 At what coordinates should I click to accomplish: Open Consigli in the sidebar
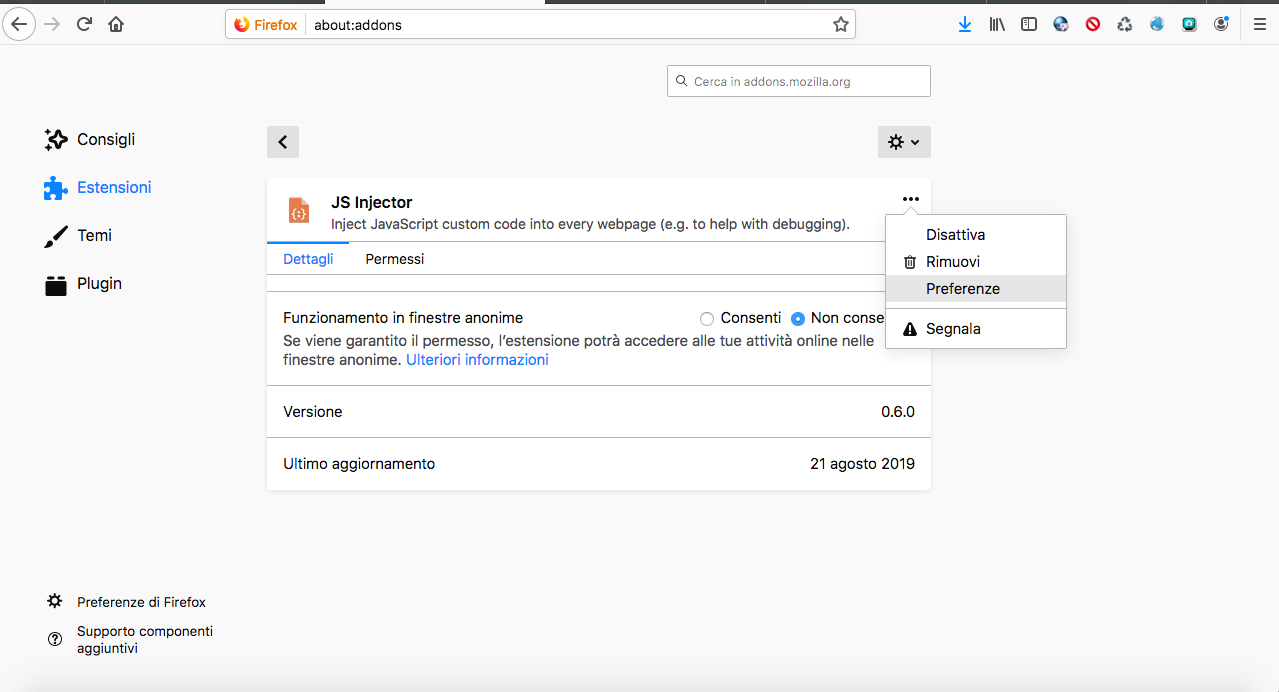(x=90, y=140)
